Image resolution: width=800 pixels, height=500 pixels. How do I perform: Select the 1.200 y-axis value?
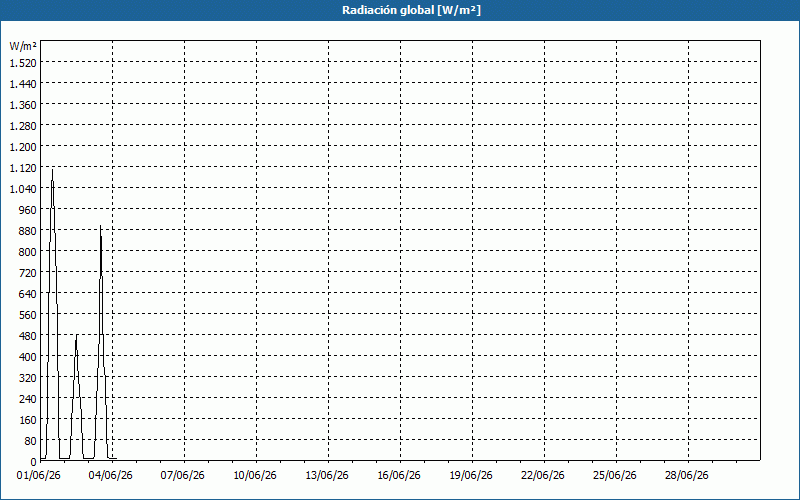coord(23,146)
